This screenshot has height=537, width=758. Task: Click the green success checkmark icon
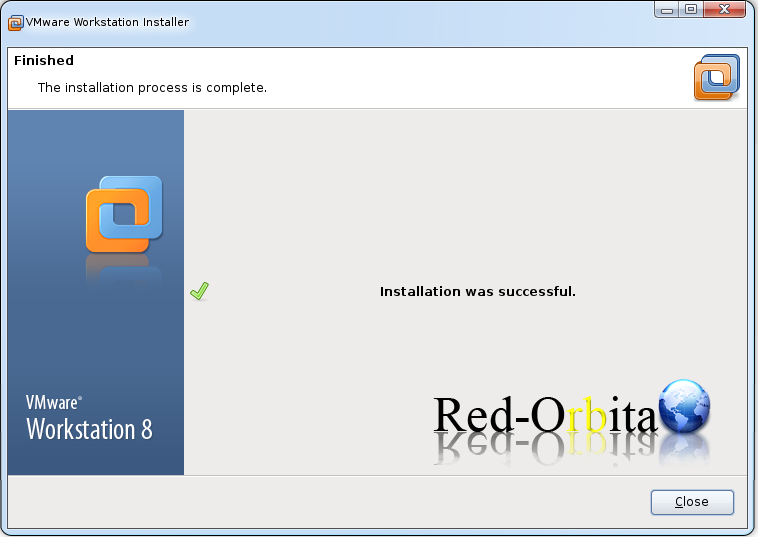click(x=199, y=291)
